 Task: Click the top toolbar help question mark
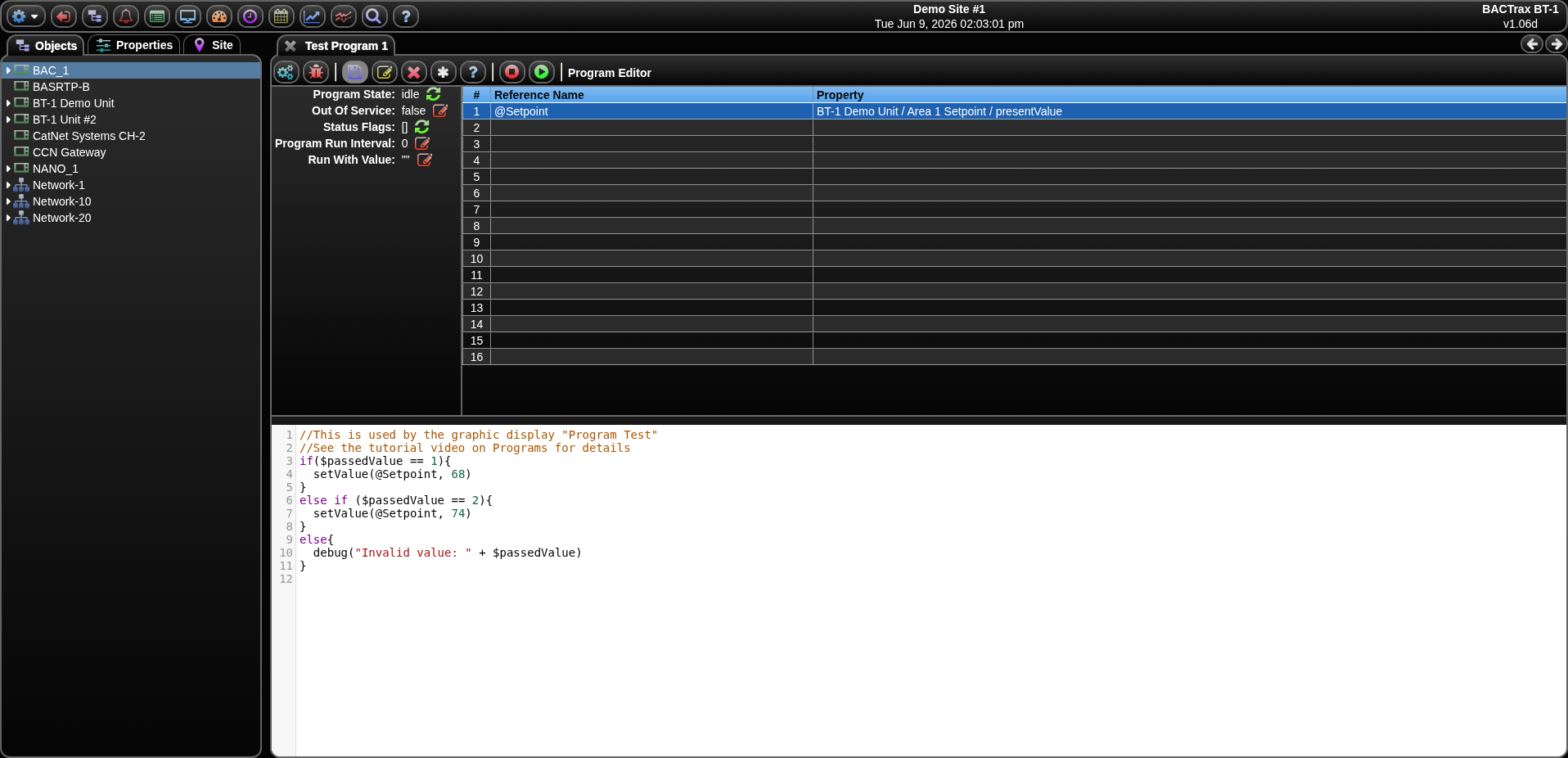[x=406, y=16]
